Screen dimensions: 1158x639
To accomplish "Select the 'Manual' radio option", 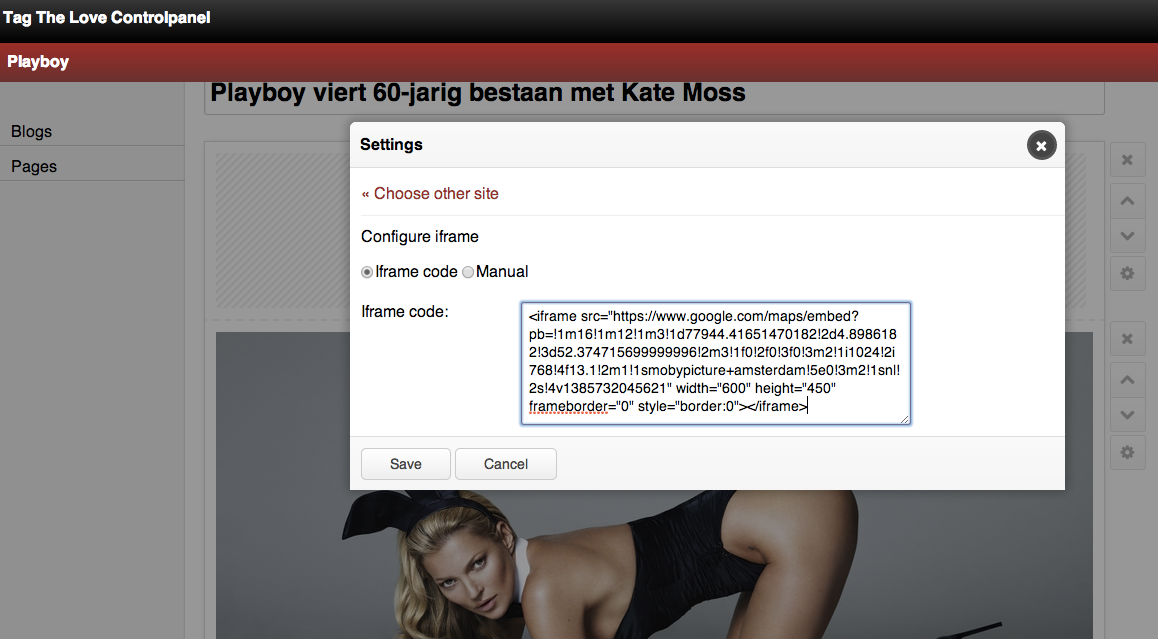I will coord(468,272).
